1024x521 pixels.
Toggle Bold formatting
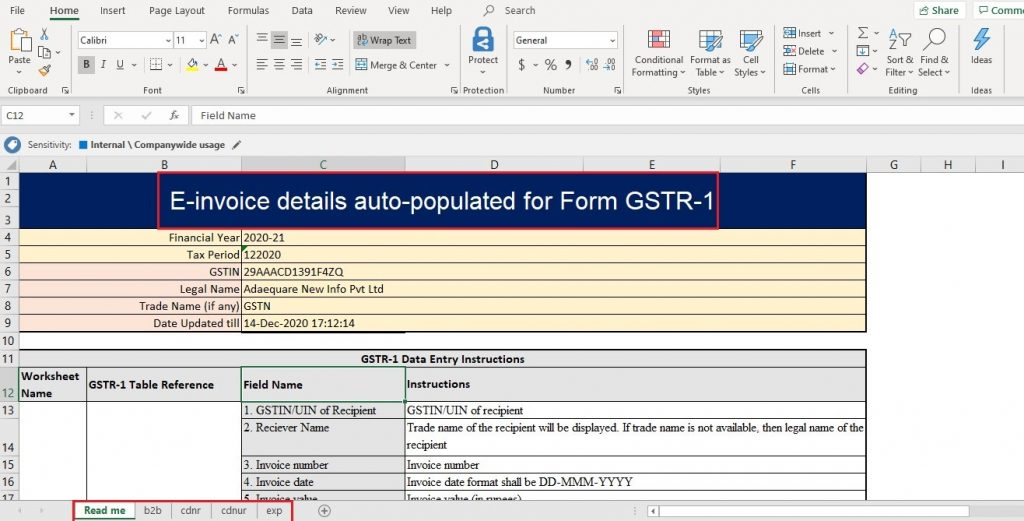coord(87,65)
